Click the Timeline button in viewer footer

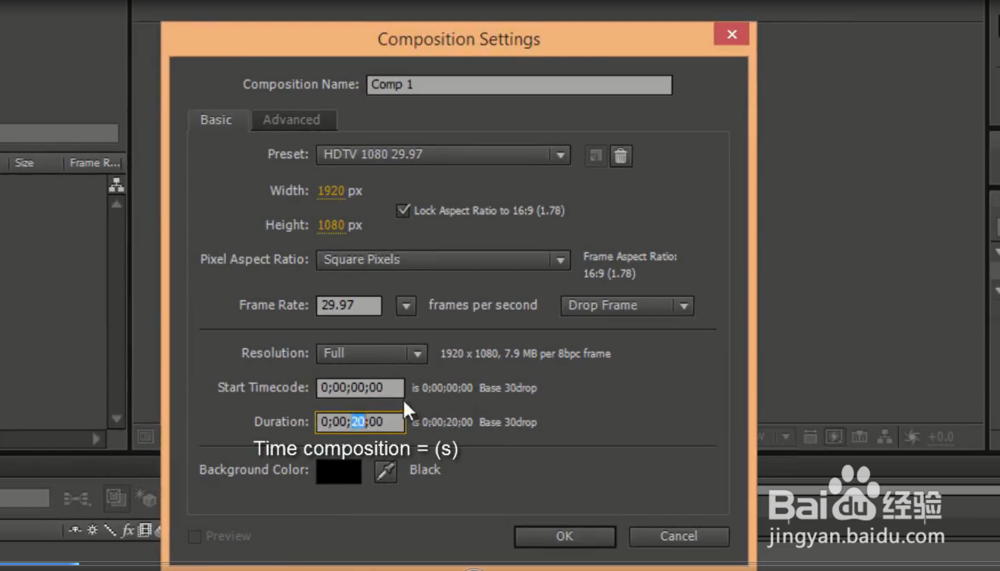(860, 437)
